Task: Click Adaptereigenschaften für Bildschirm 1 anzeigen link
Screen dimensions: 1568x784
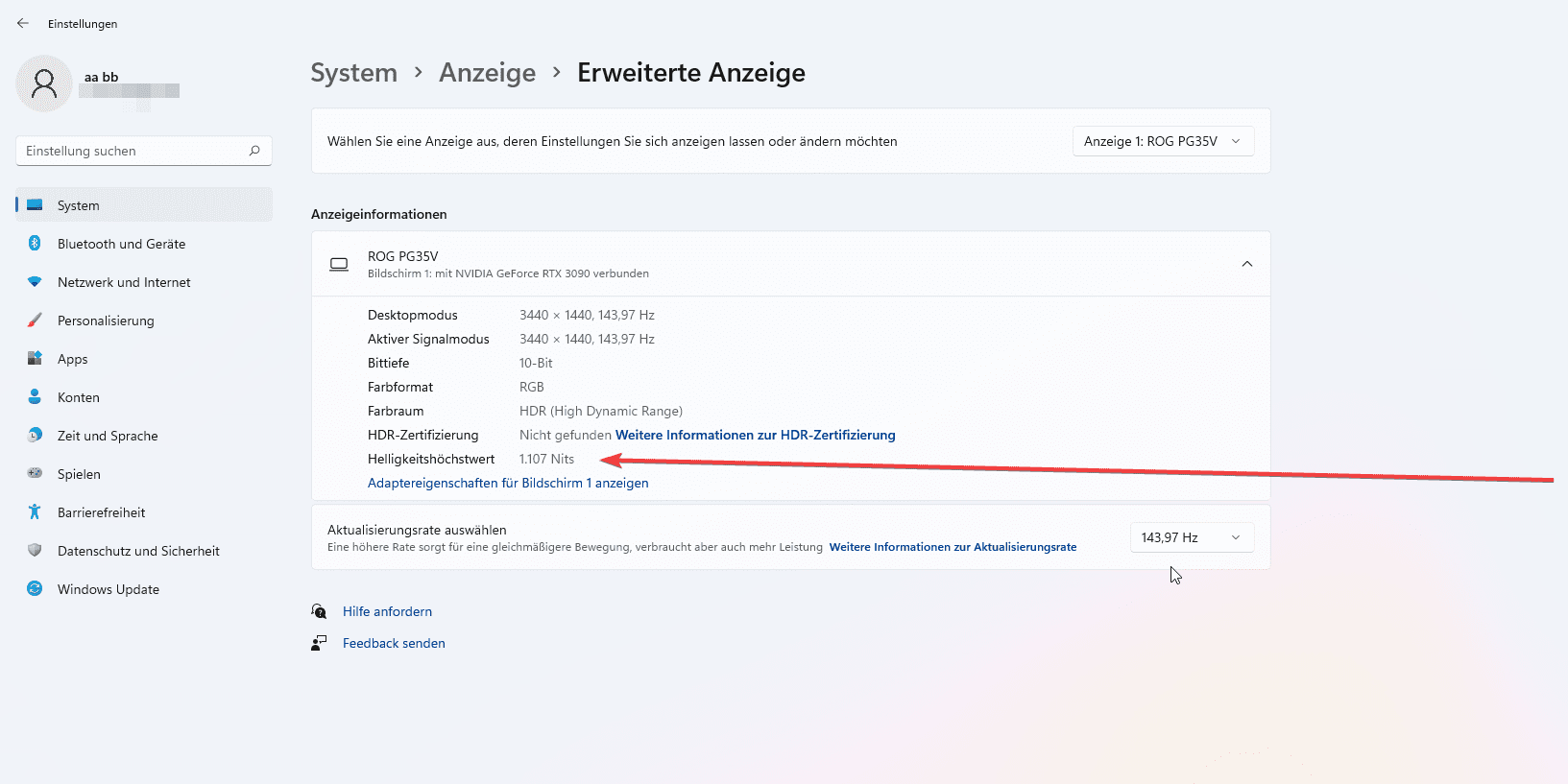Action: click(x=508, y=483)
